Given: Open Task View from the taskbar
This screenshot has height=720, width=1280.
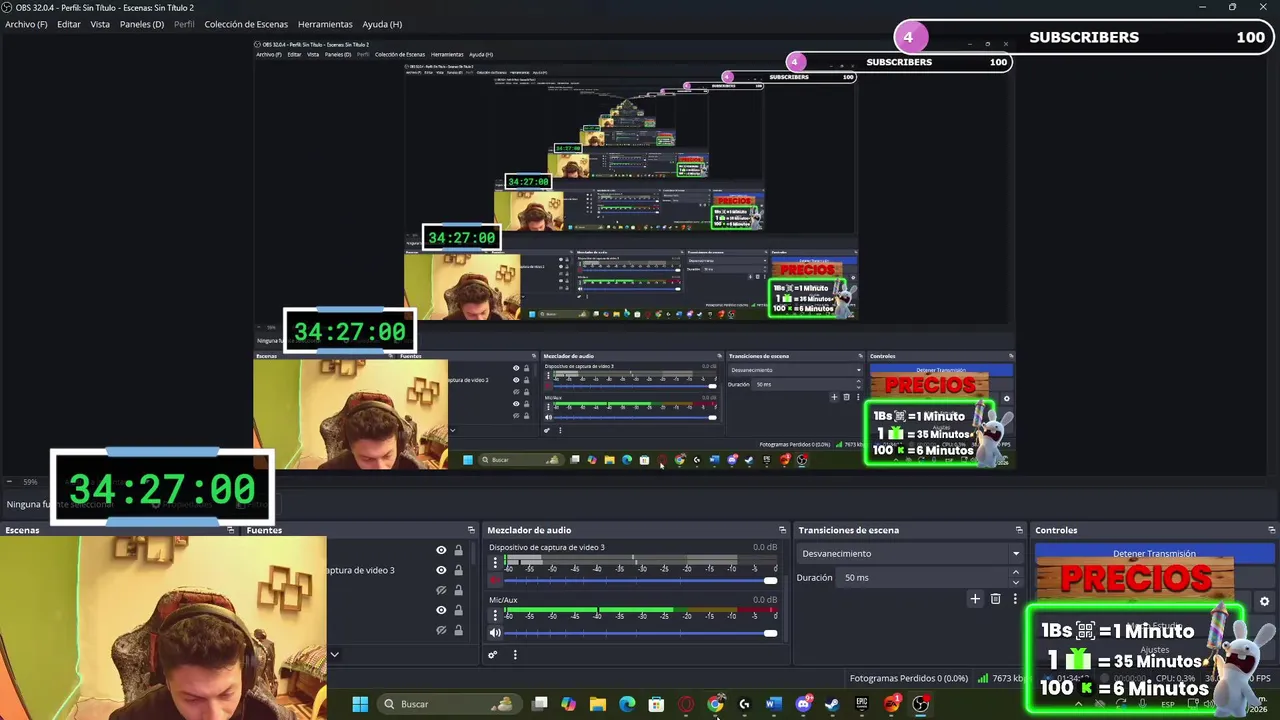Looking at the screenshot, I should (540, 704).
